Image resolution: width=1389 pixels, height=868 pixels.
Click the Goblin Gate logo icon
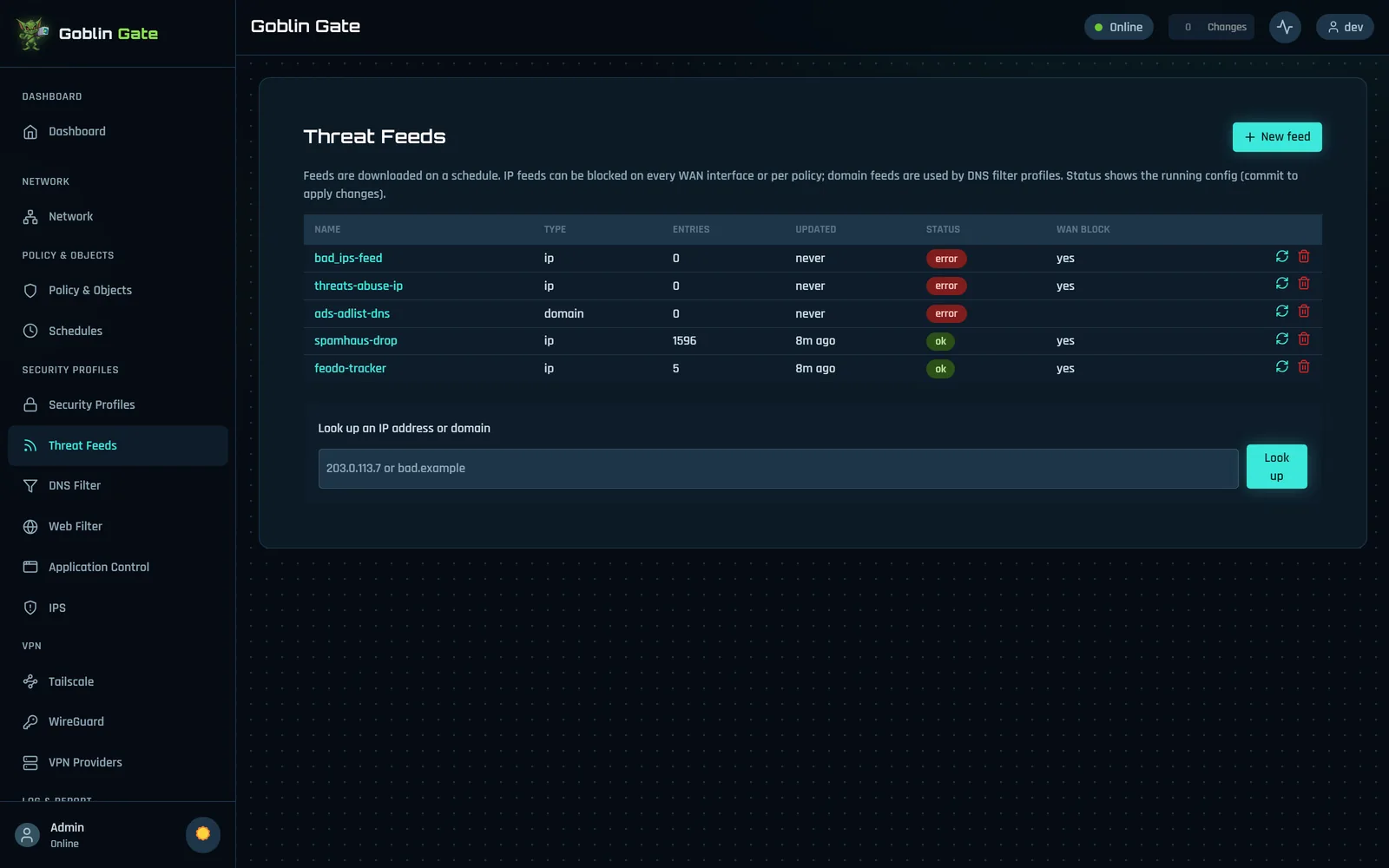click(32, 33)
